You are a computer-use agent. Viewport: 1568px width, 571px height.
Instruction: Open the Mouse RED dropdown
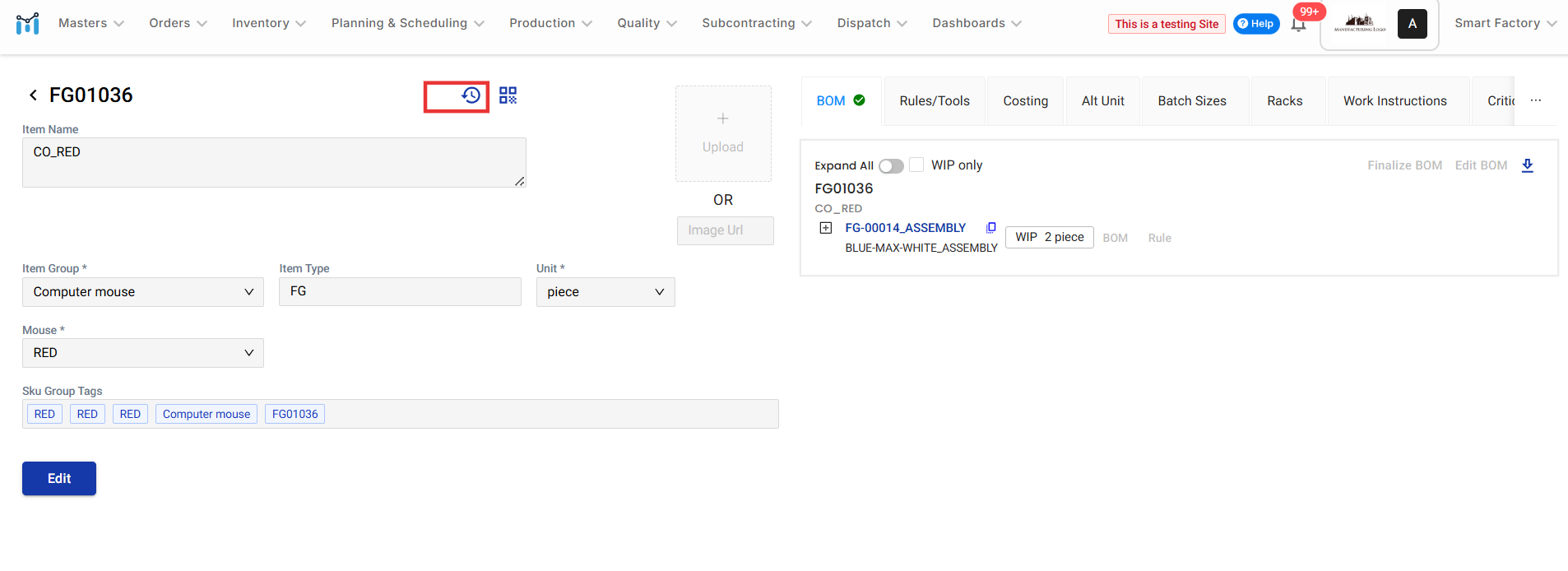click(x=143, y=353)
